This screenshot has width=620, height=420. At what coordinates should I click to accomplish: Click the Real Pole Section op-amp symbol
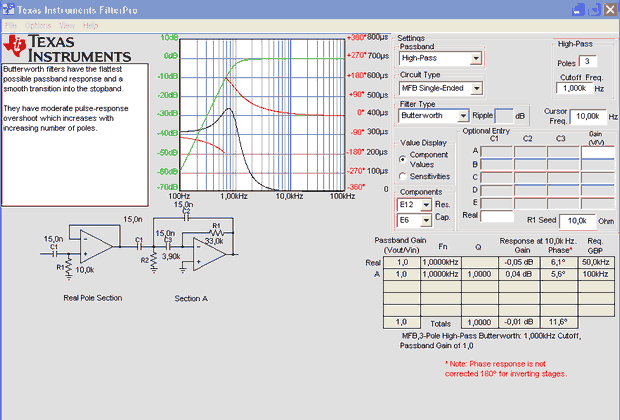(96, 246)
